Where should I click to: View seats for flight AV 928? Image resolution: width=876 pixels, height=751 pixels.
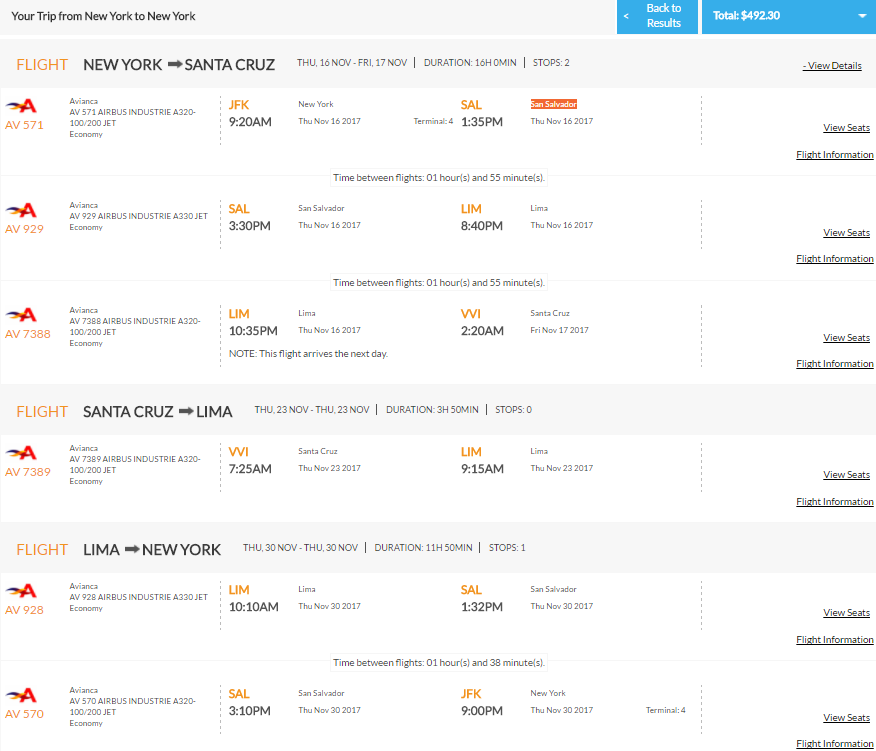[x=846, y=613]
